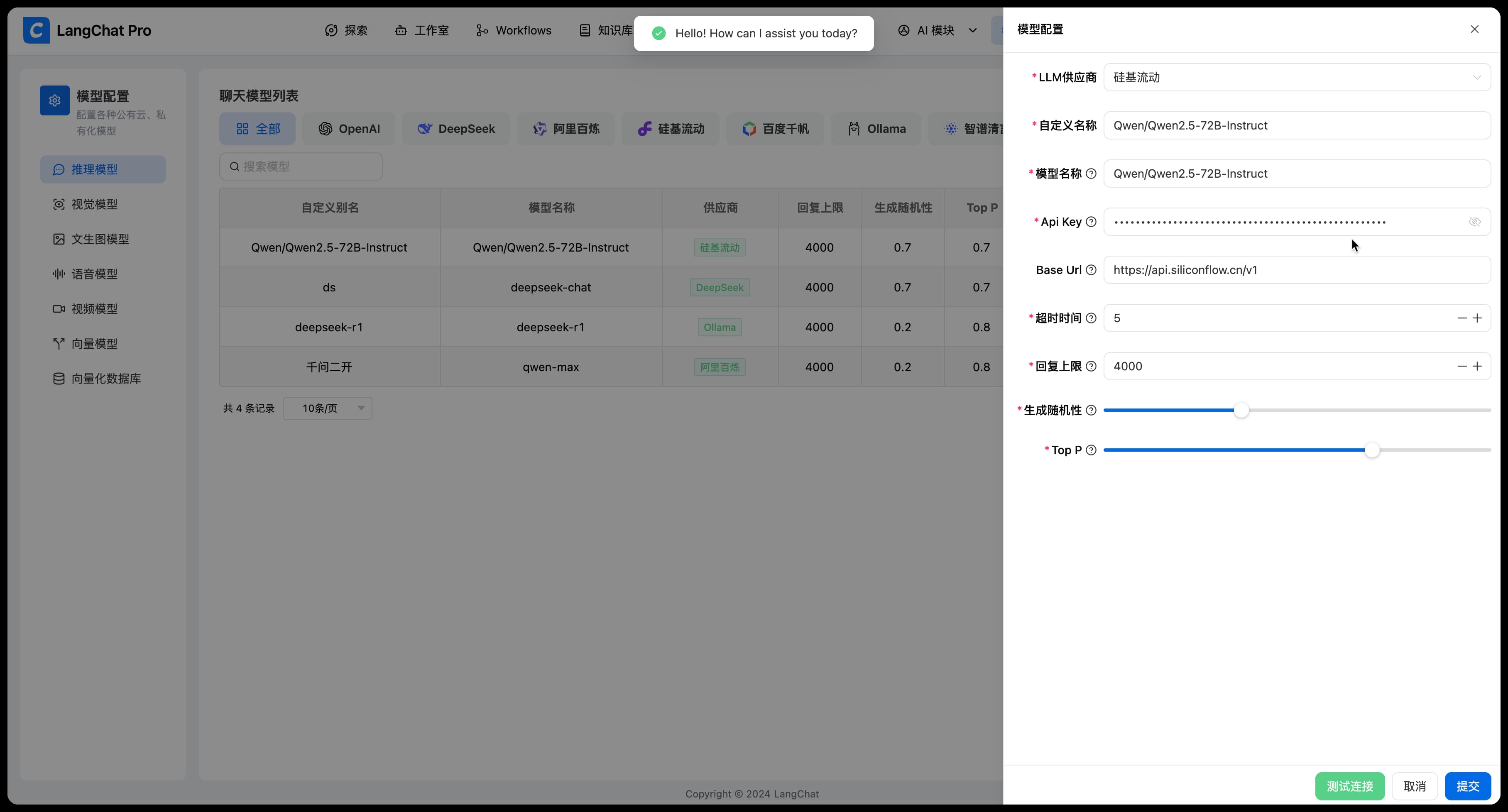Click the Ollama provider tag

[x=720, y=327]
